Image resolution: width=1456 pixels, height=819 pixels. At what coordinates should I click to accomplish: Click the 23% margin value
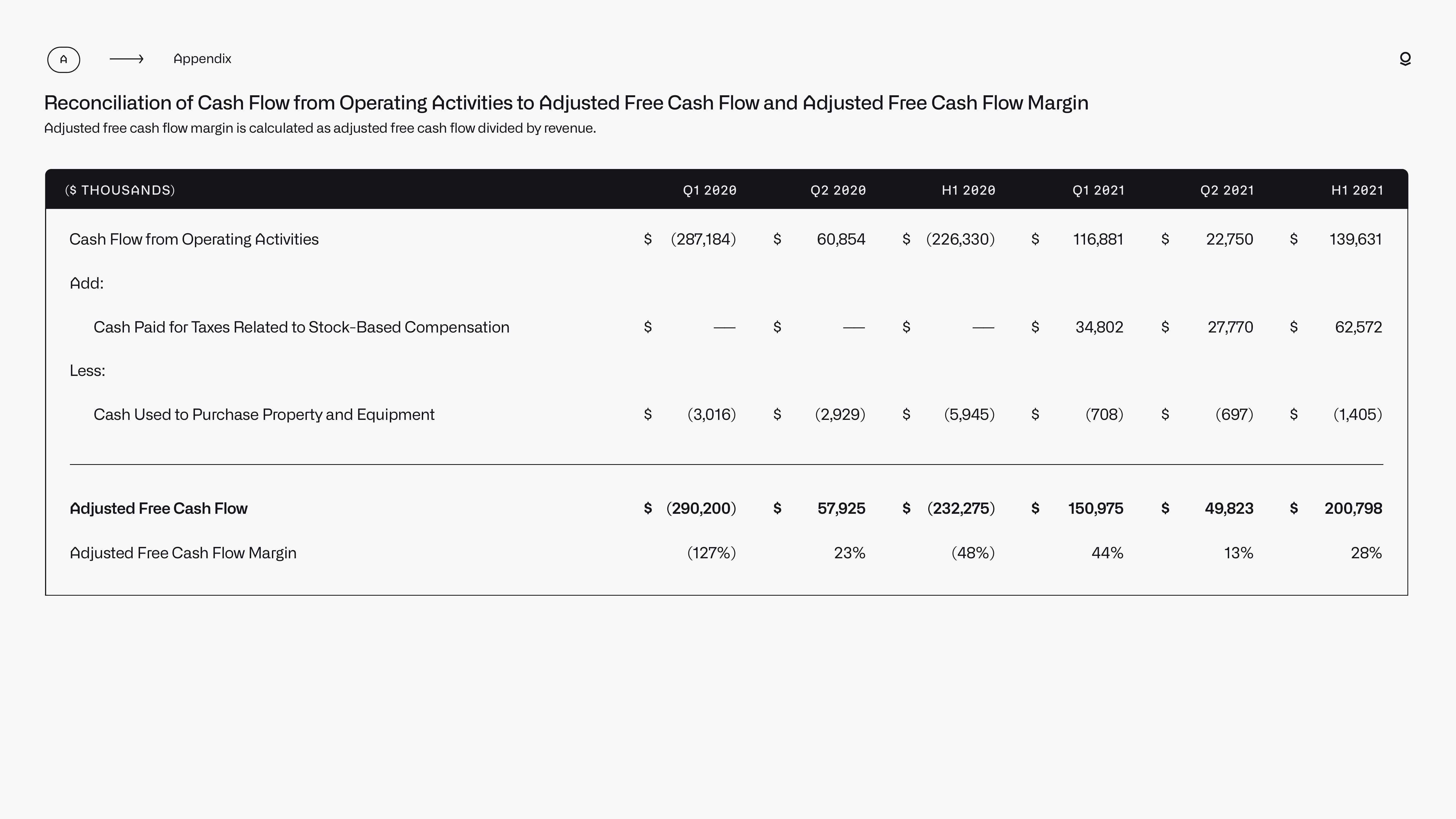pos(850,553)
